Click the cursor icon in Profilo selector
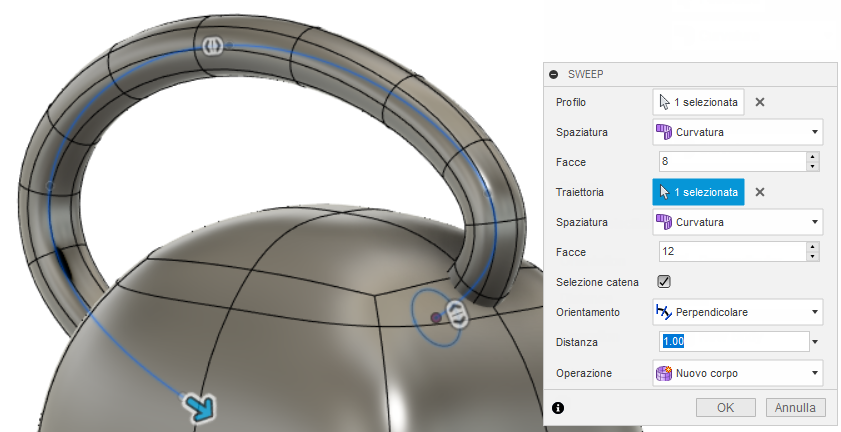 coord(665,102)
